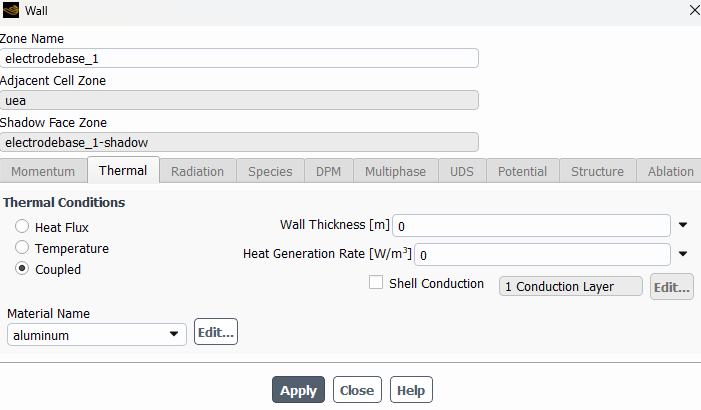Click the Heat Generation Rate input field

point(542,254)
